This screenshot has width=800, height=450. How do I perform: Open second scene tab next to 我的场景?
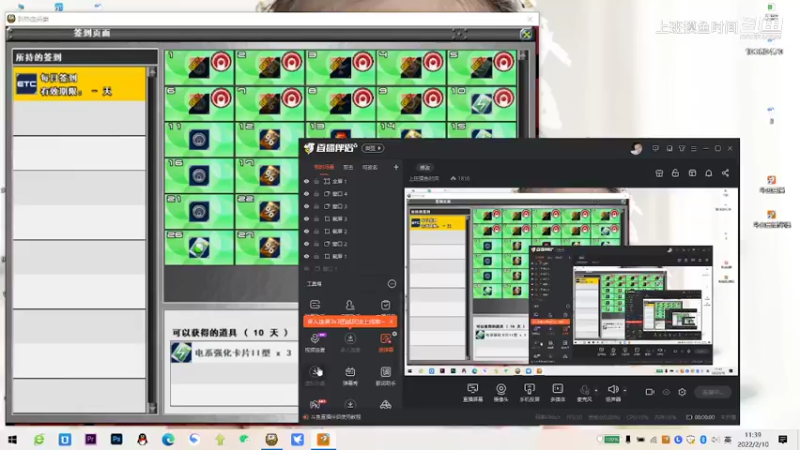pos(348,167)
